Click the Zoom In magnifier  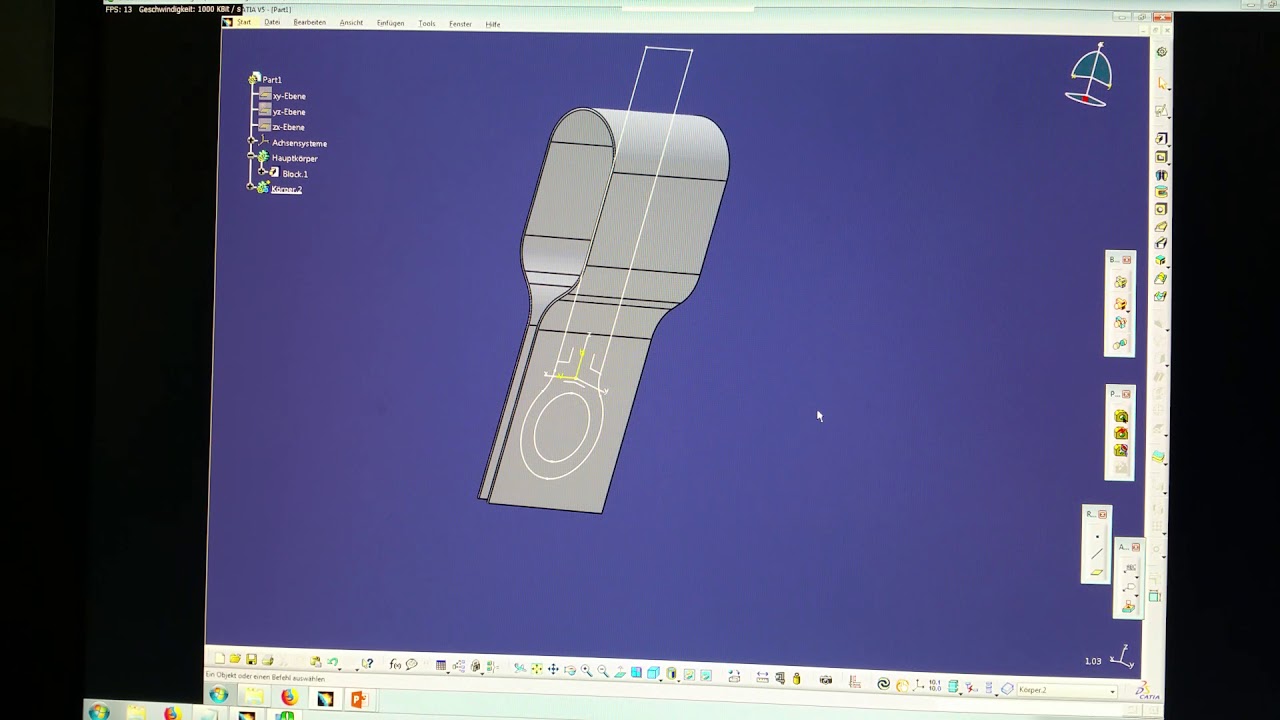(586, 670)
